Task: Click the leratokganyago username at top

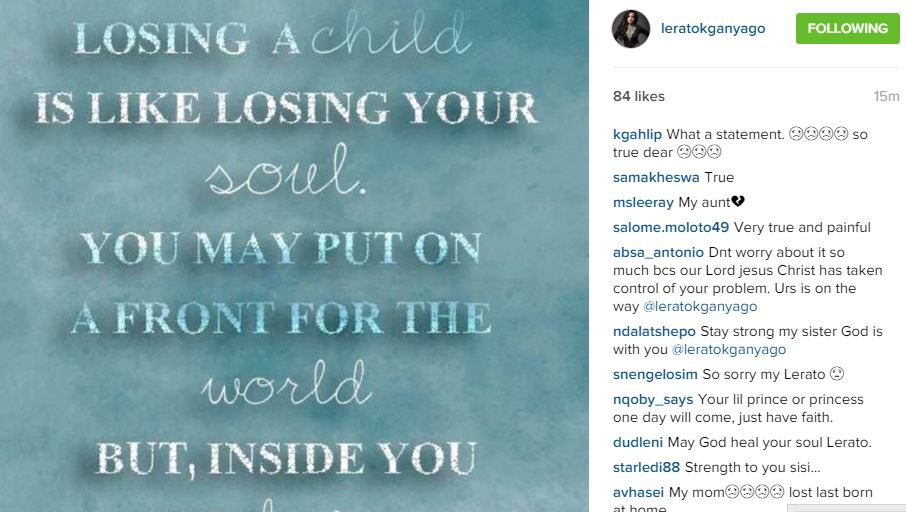Action: 713,28
